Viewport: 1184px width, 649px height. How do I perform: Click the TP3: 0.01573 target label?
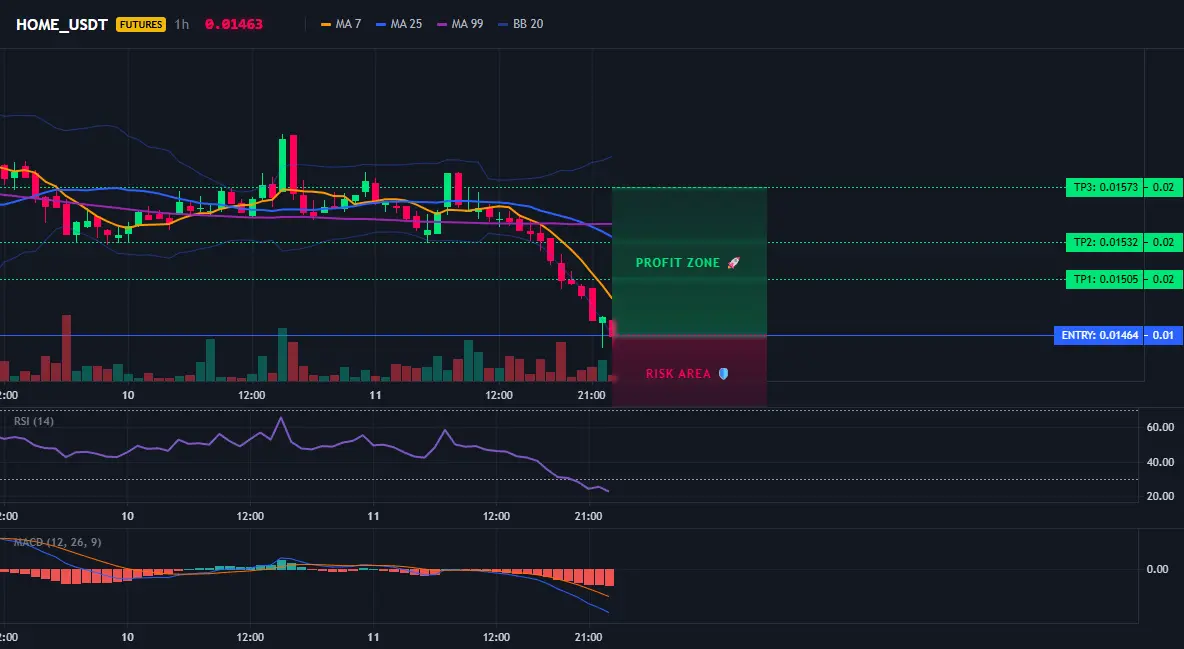click(x=1105, y=187)
